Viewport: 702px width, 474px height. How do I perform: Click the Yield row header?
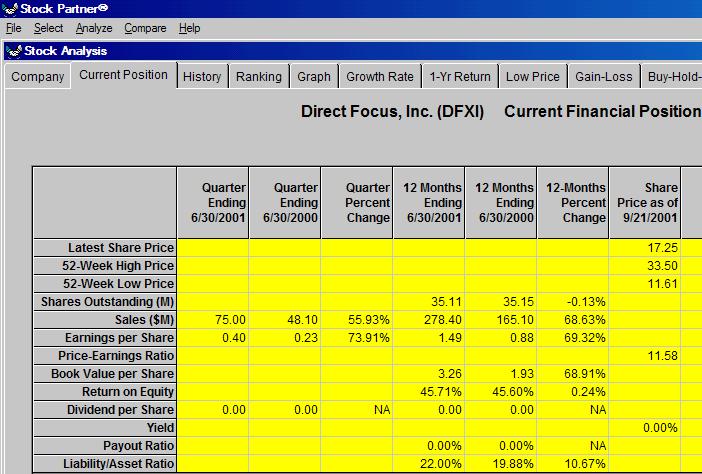point(105,428)
